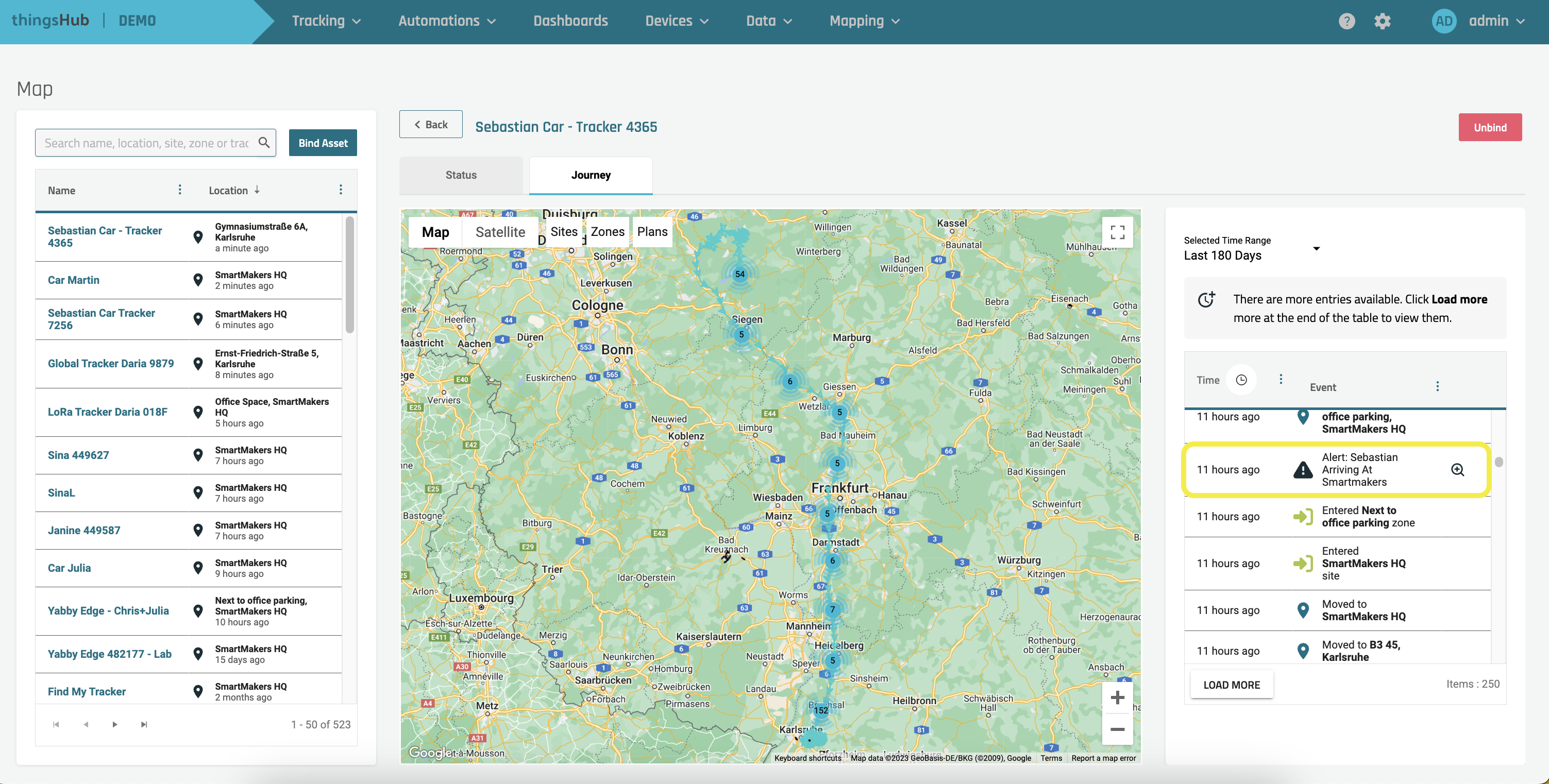Switch map to Satellite view
The height and width of the screenshot is (784, 1549).
coord(500,232)
